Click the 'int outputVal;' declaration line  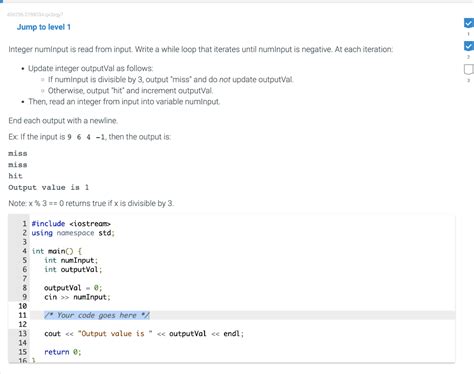point(73,269)
